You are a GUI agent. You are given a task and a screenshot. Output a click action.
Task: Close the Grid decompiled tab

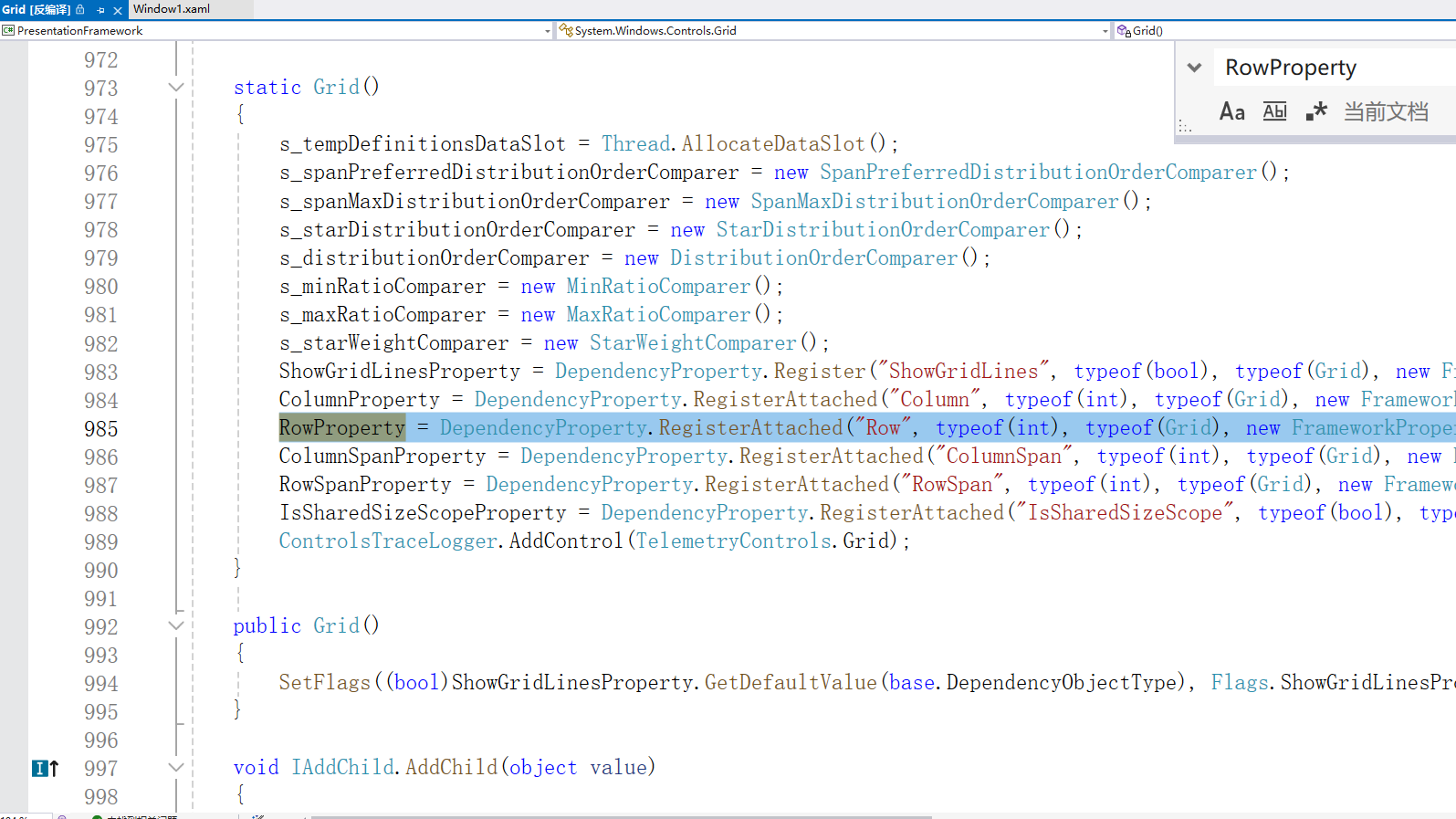coord(118,10)
